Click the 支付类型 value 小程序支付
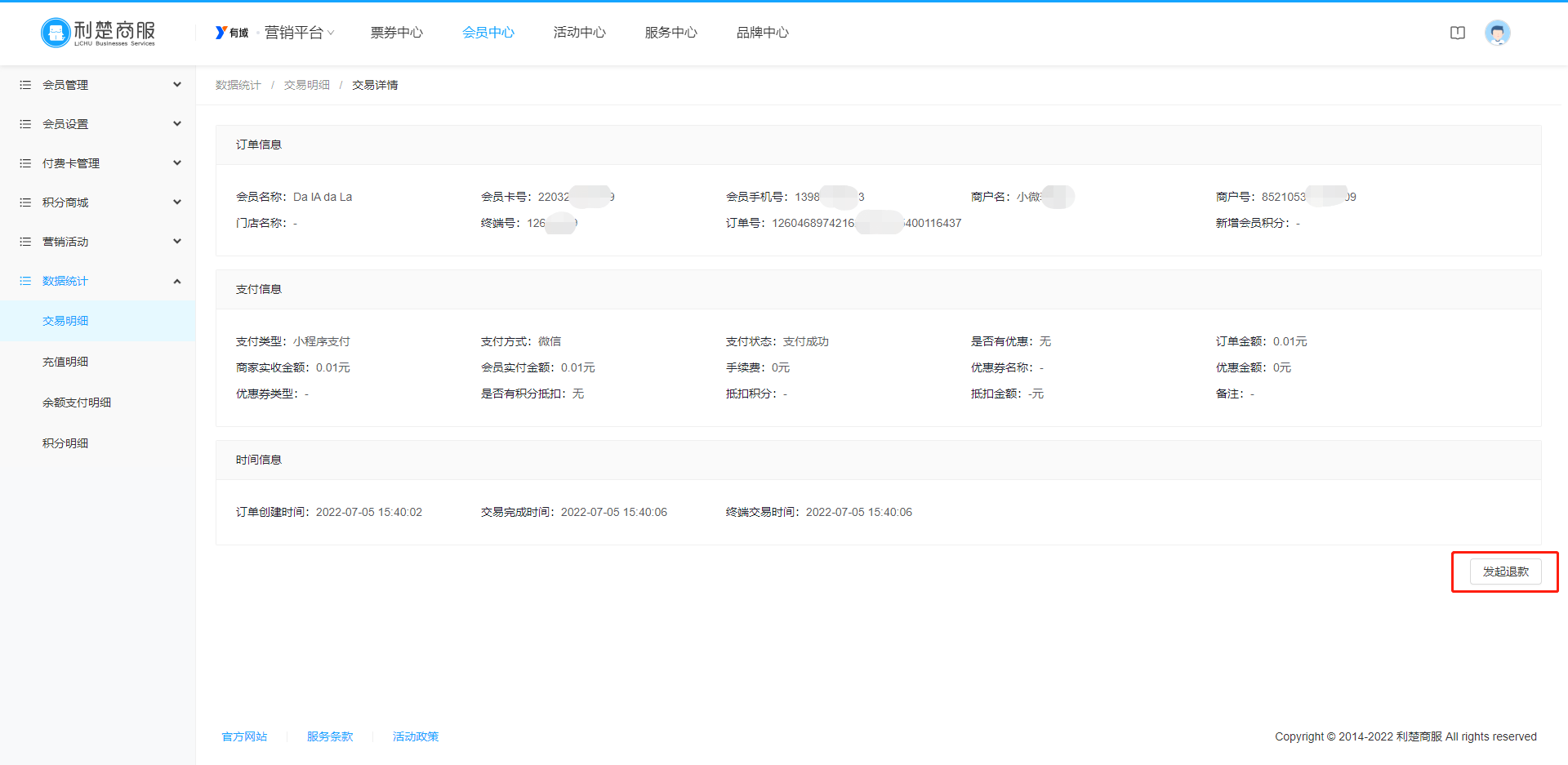1568x765 pixels. pyautogui.click(x=322, y=341)
